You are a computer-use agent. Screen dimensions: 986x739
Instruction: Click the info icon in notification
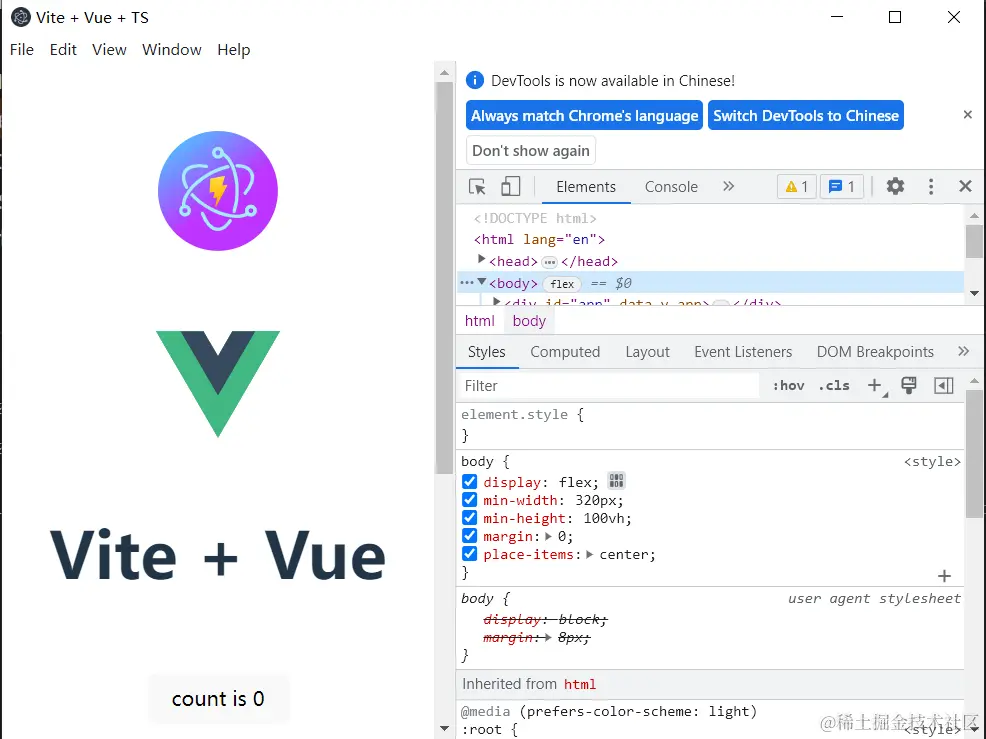click(475, 81)
